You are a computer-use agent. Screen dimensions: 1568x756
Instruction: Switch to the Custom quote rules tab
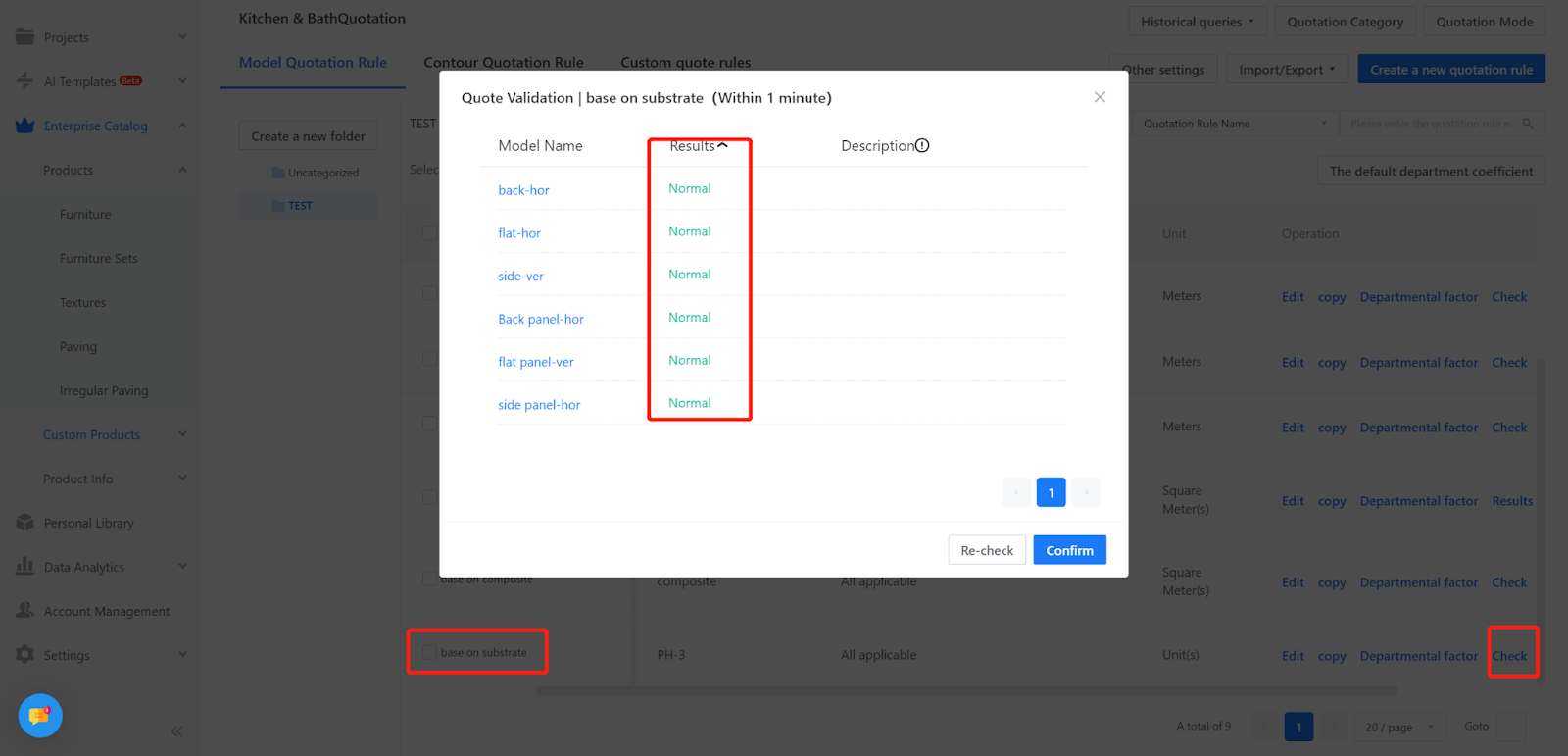(685, 63)
